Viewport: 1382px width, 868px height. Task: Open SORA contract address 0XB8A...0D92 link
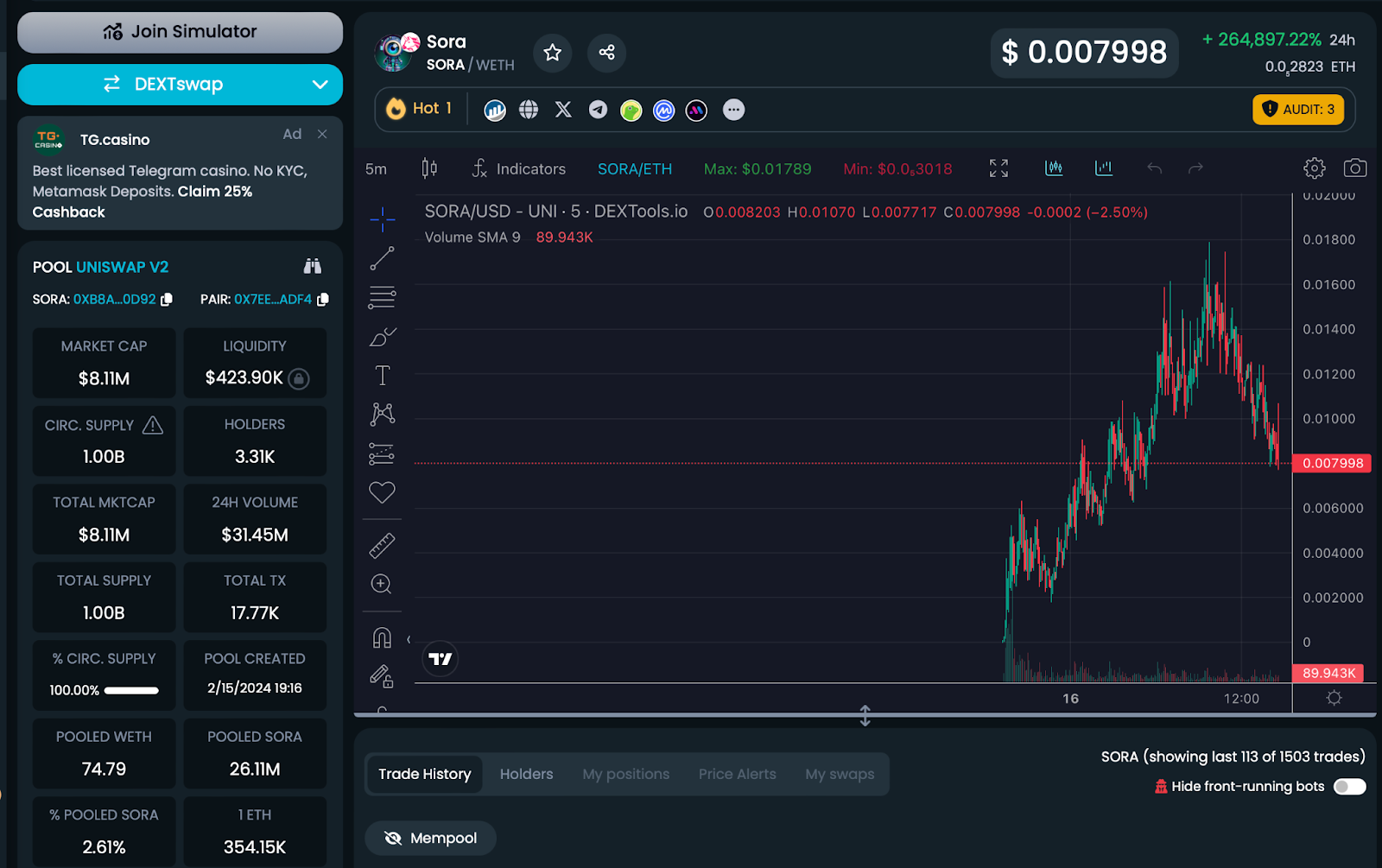pos(114,299)
